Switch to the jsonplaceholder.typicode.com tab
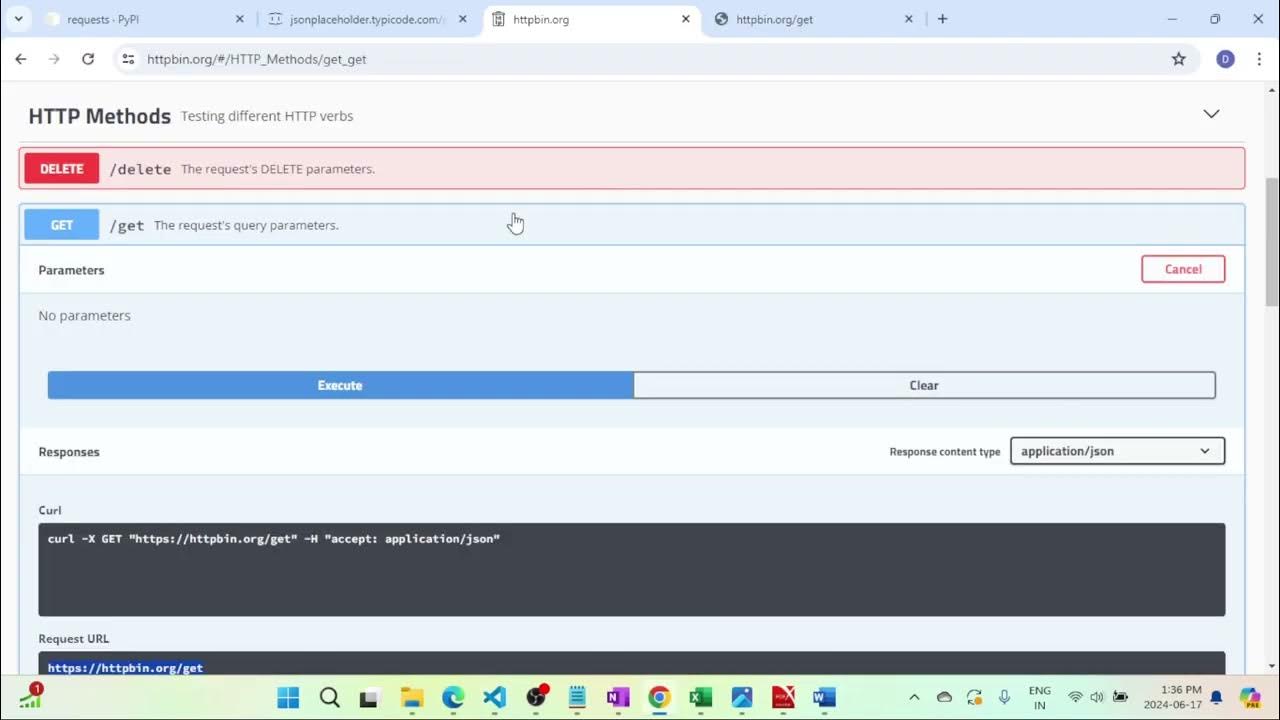The image size is (1280, 720). 368,19
